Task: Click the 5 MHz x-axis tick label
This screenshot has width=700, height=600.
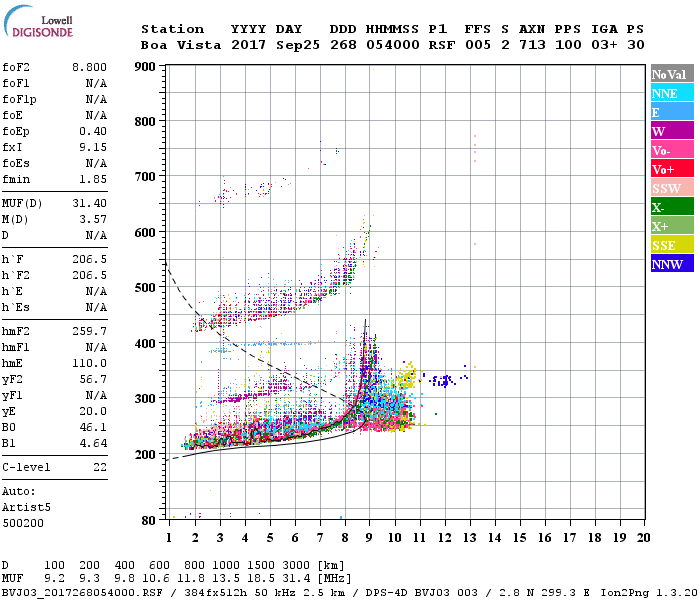Action: pos(269,538)
